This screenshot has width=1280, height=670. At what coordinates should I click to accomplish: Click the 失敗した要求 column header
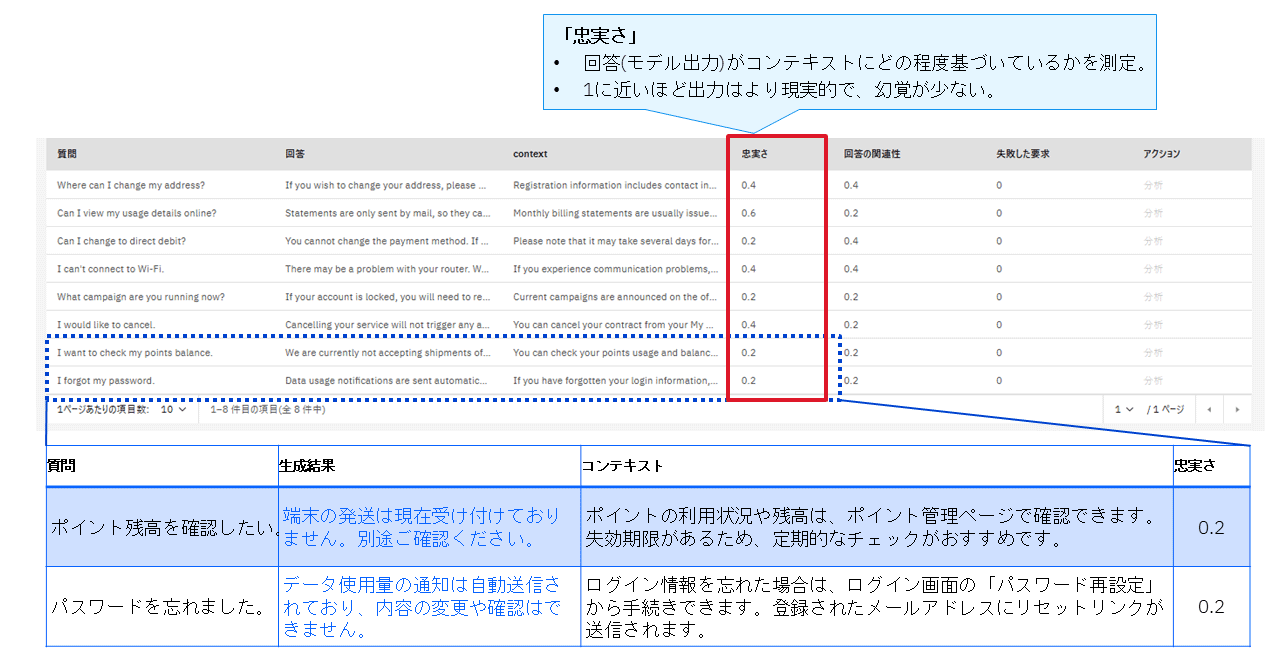click(1022, 154)
